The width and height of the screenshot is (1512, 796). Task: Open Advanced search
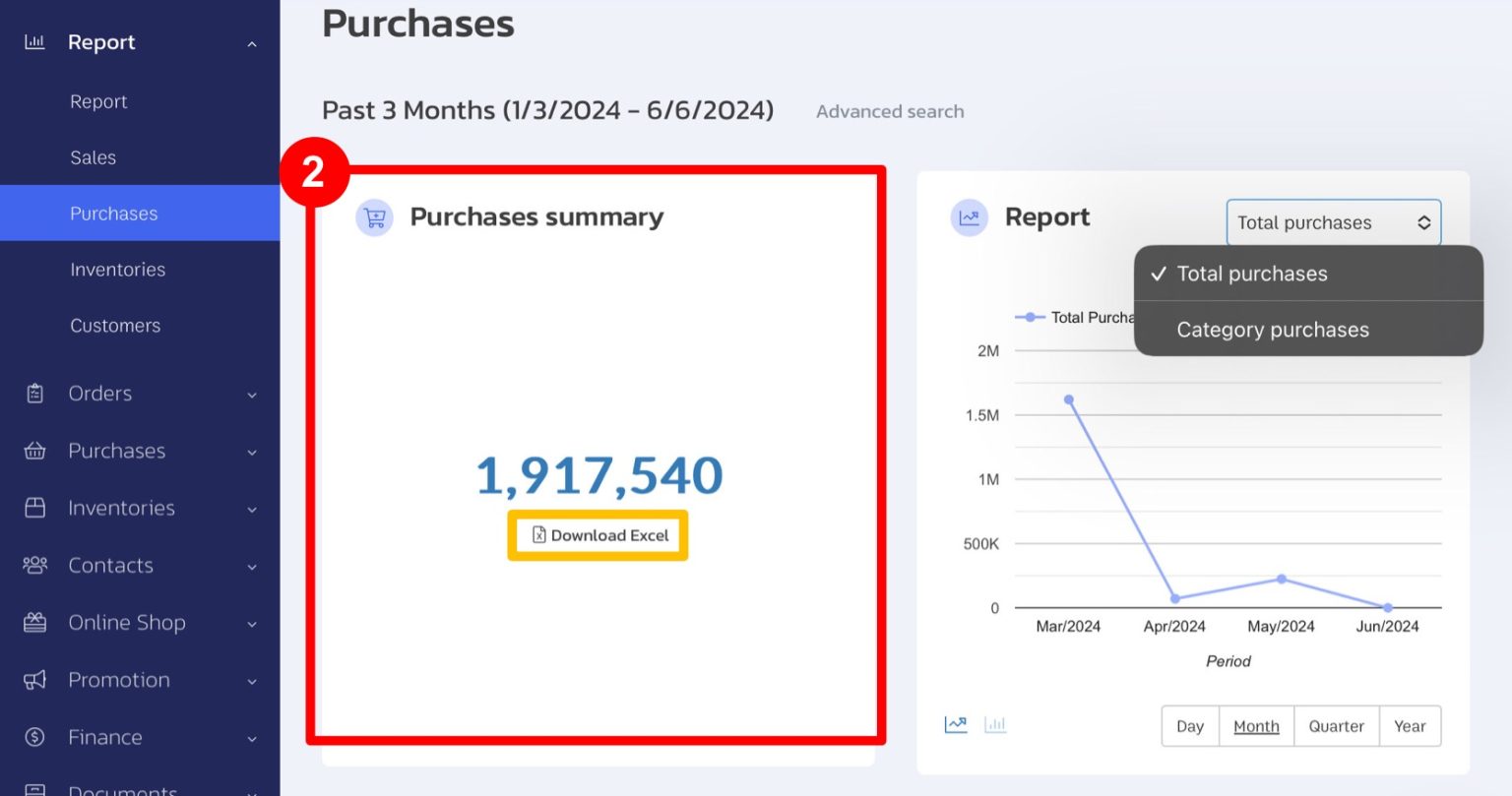[x=889, y=110]
